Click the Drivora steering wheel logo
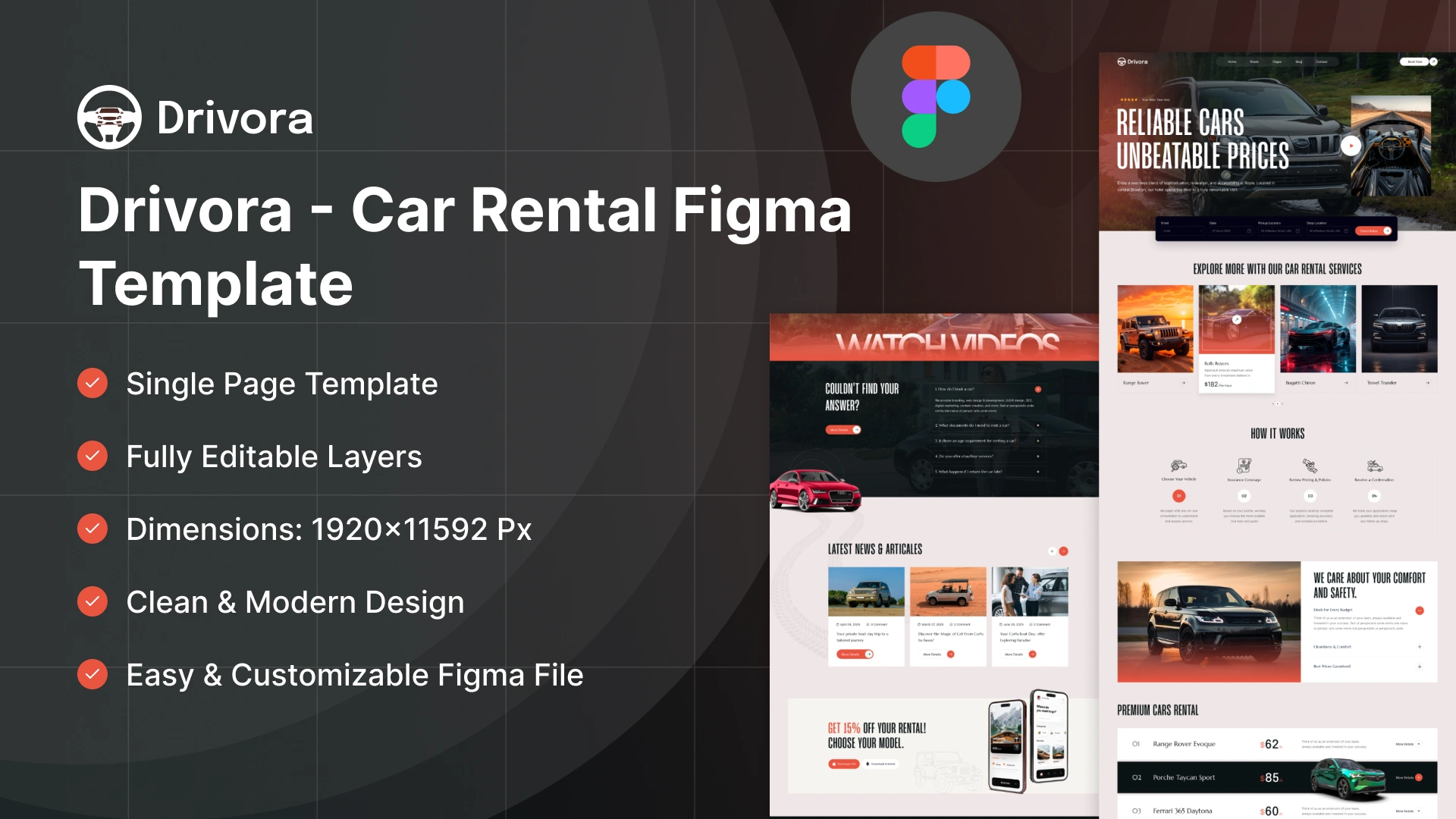1456x819 pixels. tap(109, 117)
